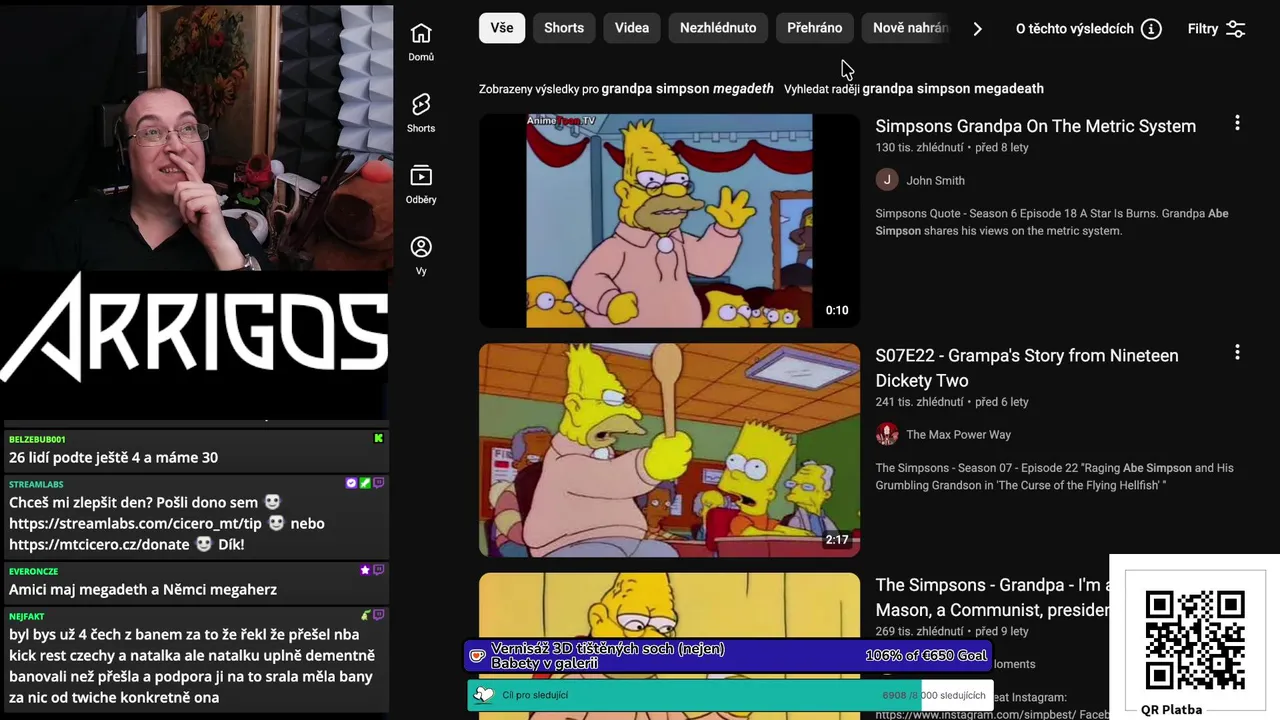Viewport: 1280px width, 720px height.
Task: Open more options for Simpsons Grandpa On The Metric System
Action: pyautogui.click(x=1237, y=123)
